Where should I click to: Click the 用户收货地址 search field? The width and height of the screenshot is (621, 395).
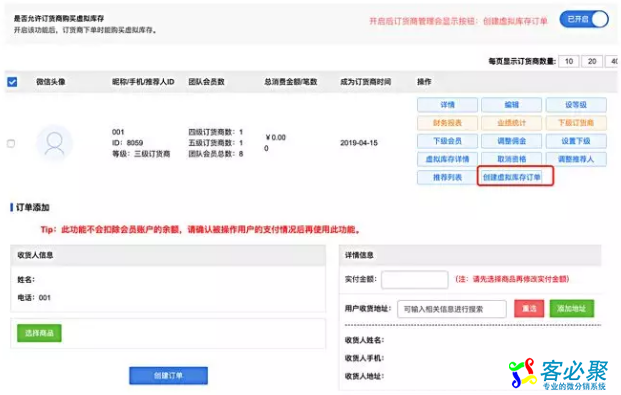(x=452, y=309)
